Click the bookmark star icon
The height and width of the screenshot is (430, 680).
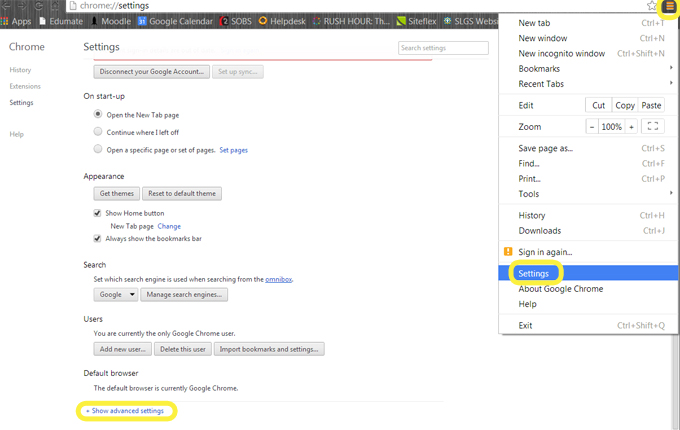651,6
